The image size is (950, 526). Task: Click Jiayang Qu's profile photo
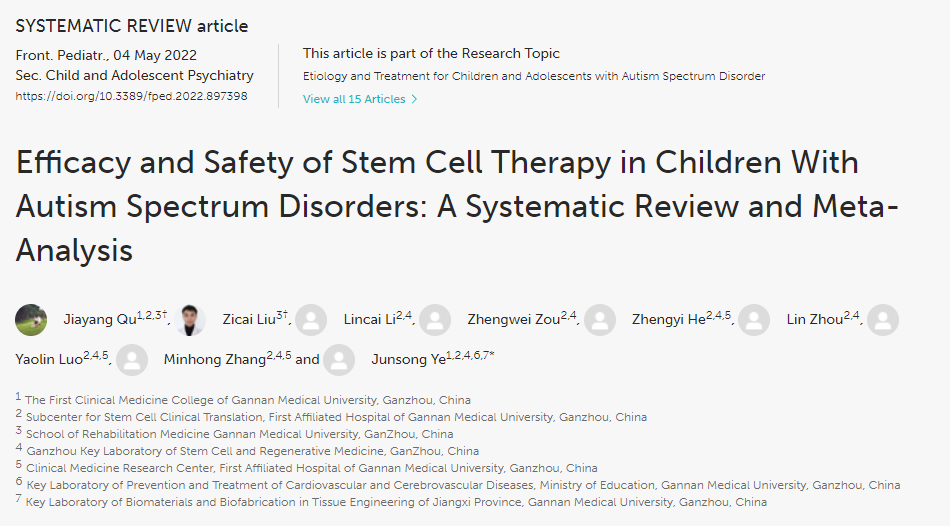tap(31, 320)
